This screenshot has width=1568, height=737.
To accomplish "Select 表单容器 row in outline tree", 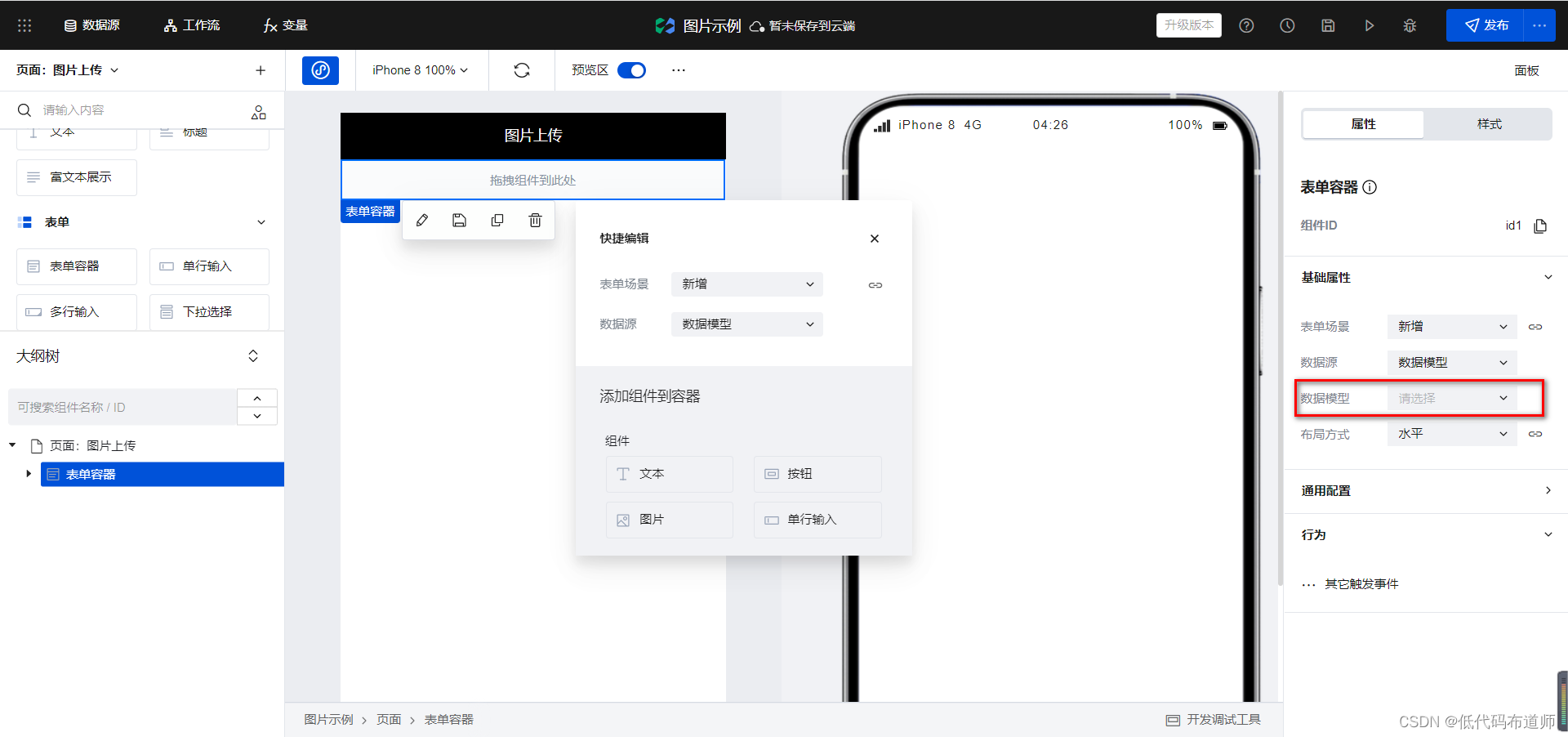I will tap(163, 475).
